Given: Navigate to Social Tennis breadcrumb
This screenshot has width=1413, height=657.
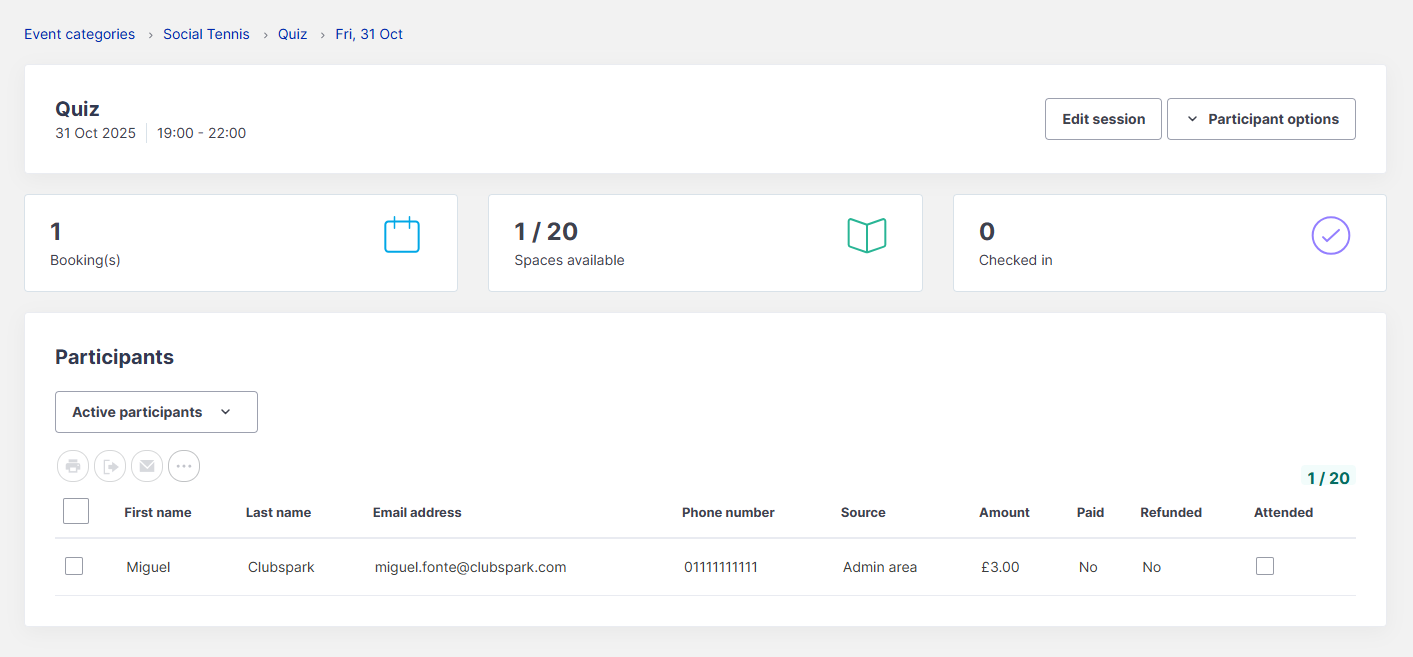Looking at the screenshot, I should 206,34.
